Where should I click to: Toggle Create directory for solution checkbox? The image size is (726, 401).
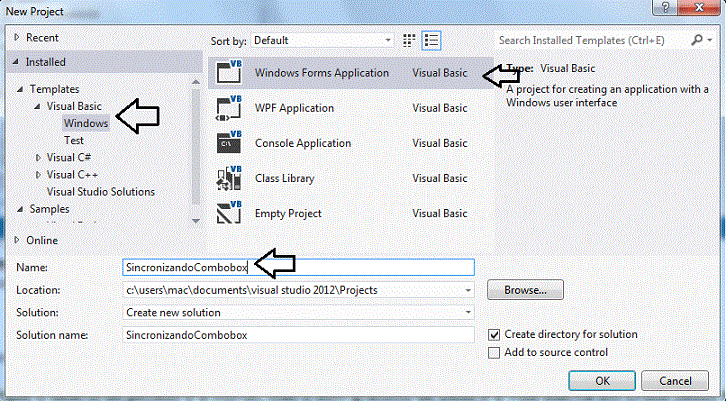(x=494, y=334)
